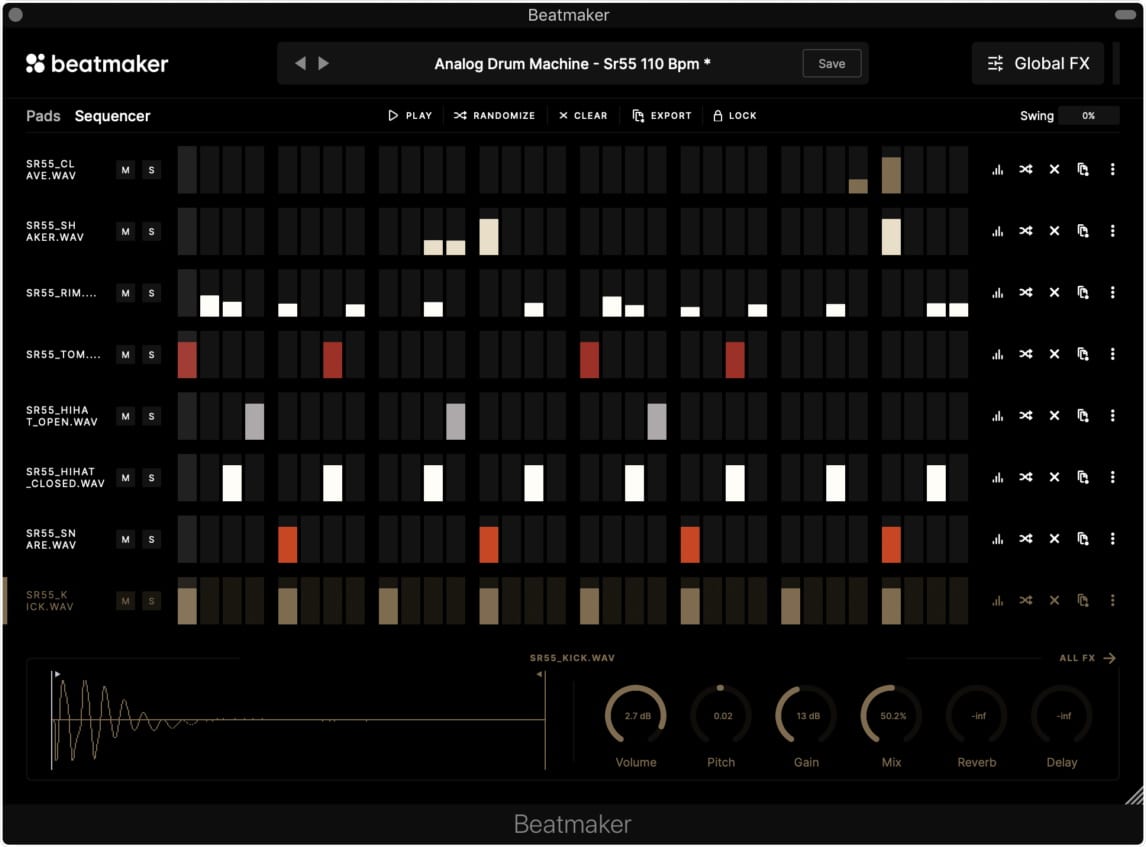
Task: Start playback with the PLAY button
Action: 410,115
